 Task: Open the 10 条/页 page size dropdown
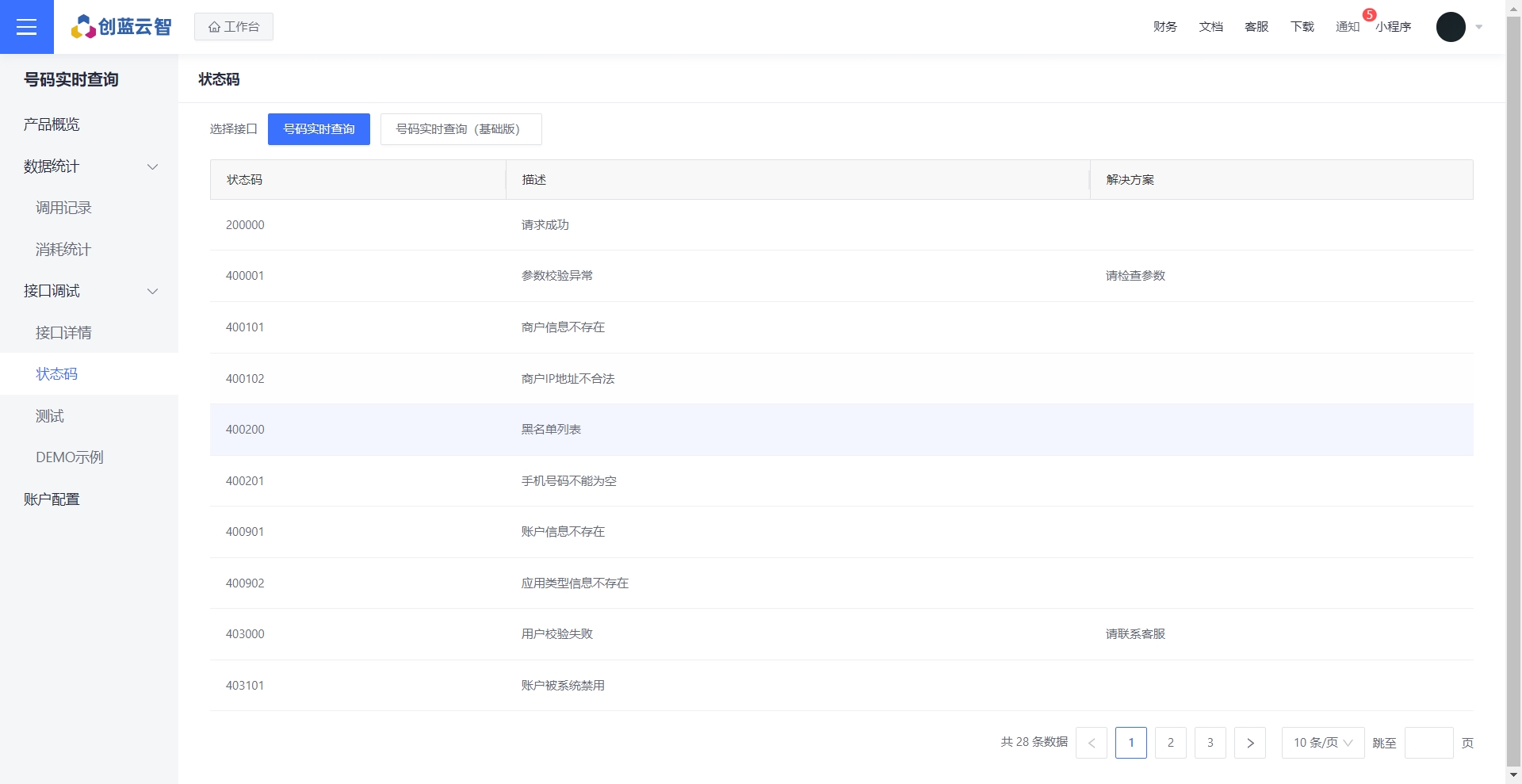(x=1322, y=743)
